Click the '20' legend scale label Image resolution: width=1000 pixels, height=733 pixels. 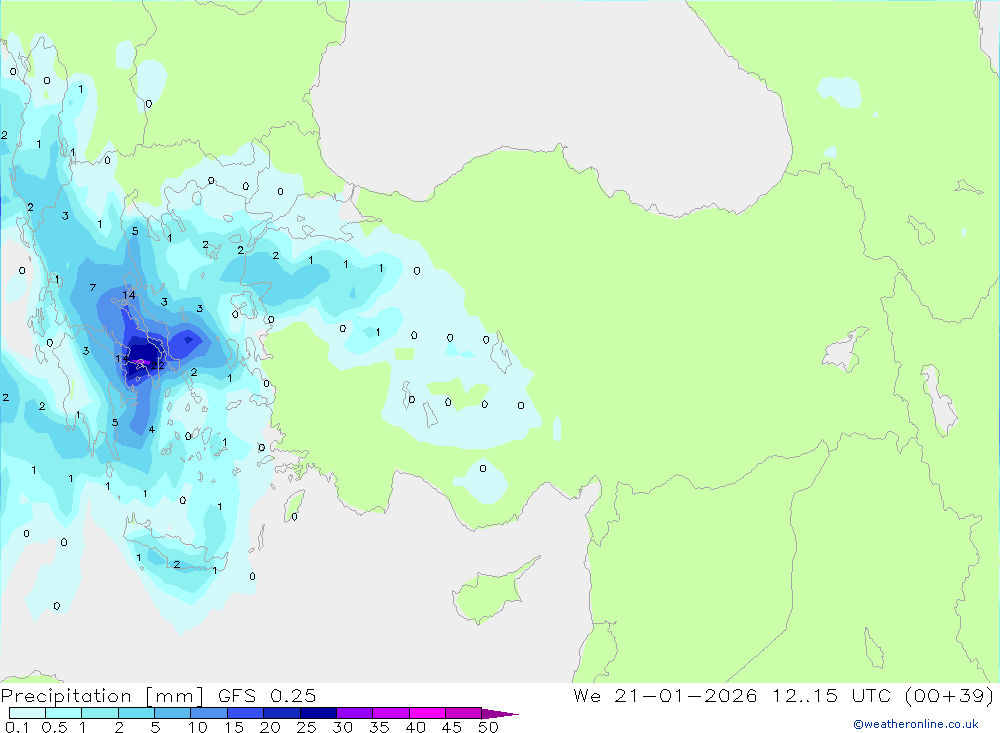(270, 727)
